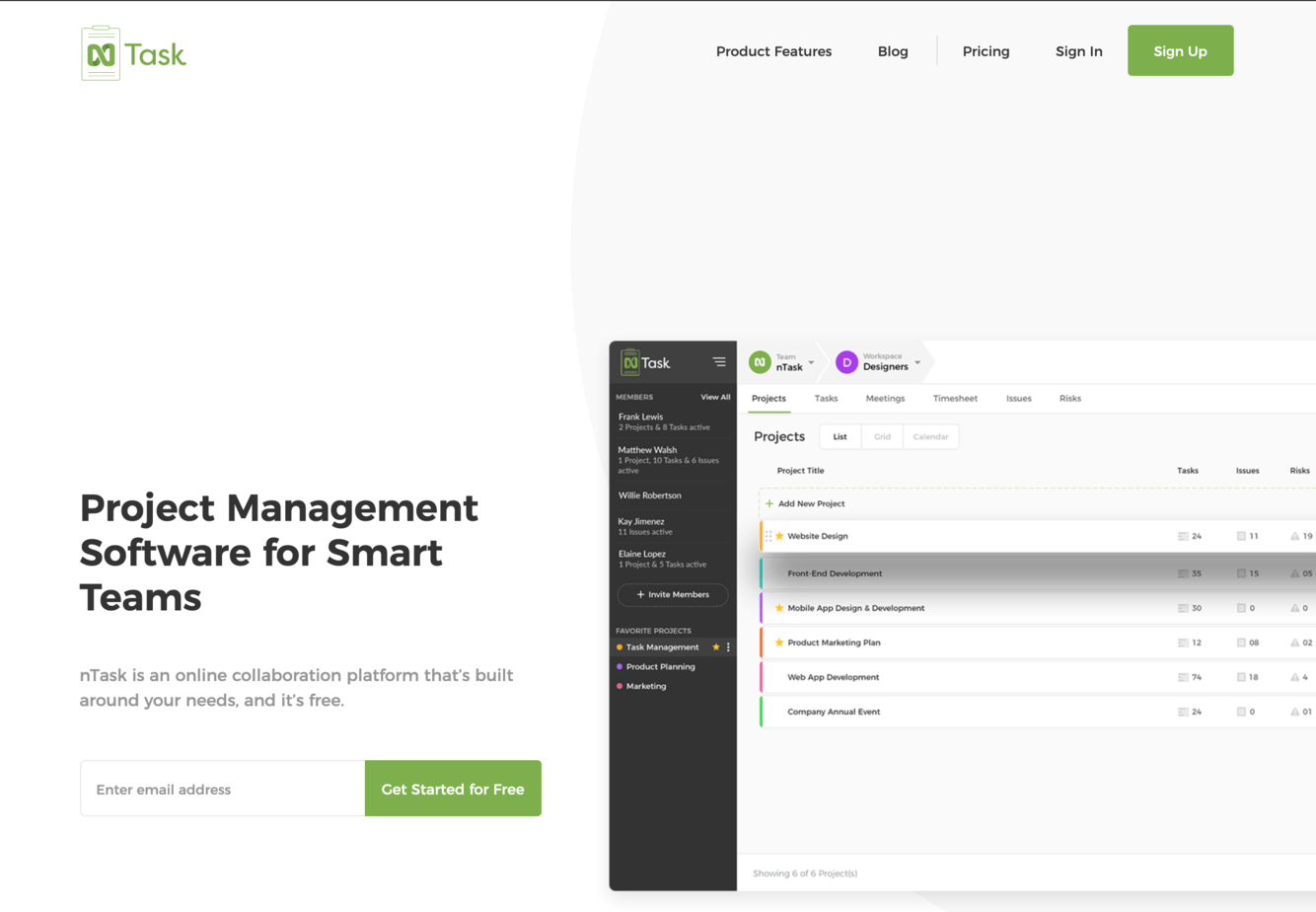Click the Get Started for Free button

453,789
